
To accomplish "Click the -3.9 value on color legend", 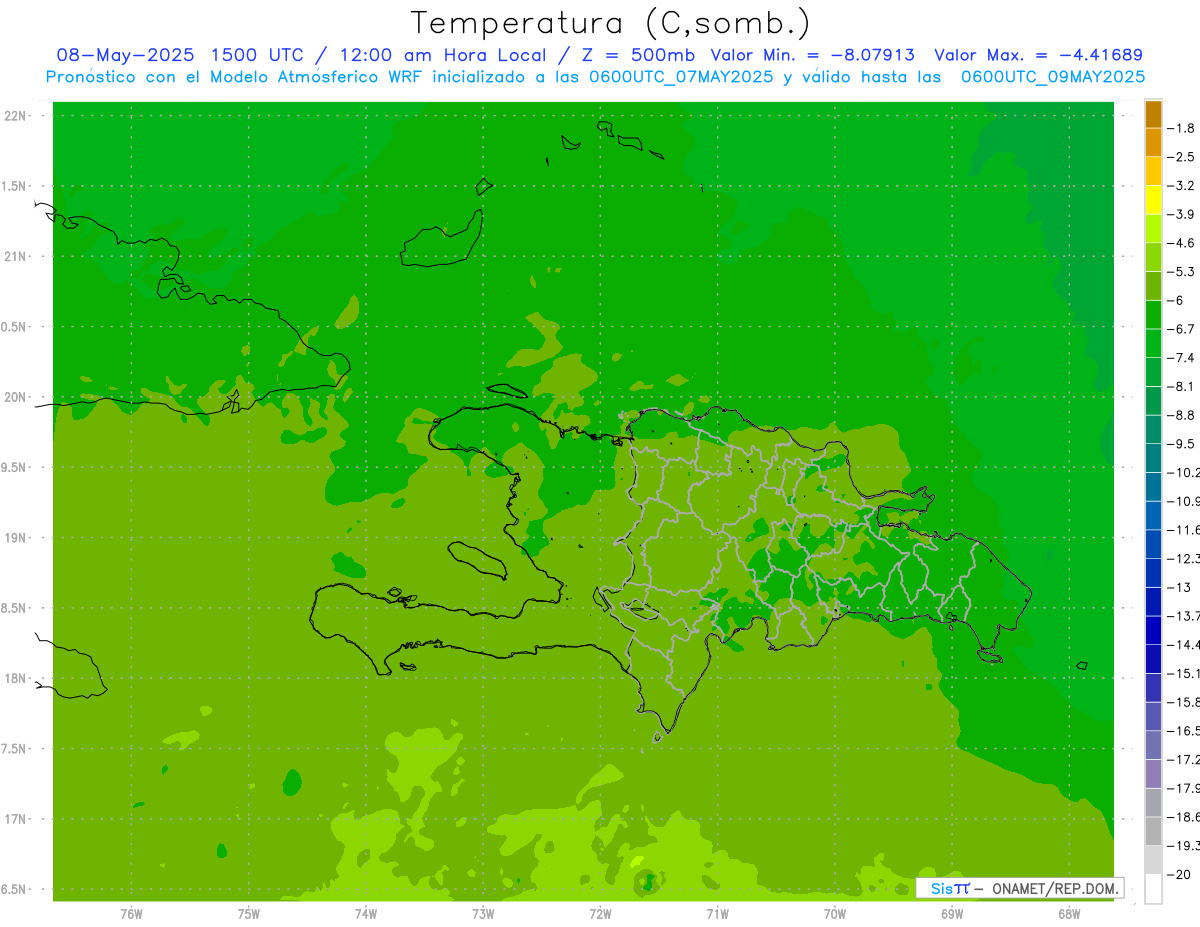I will 1182,214.
